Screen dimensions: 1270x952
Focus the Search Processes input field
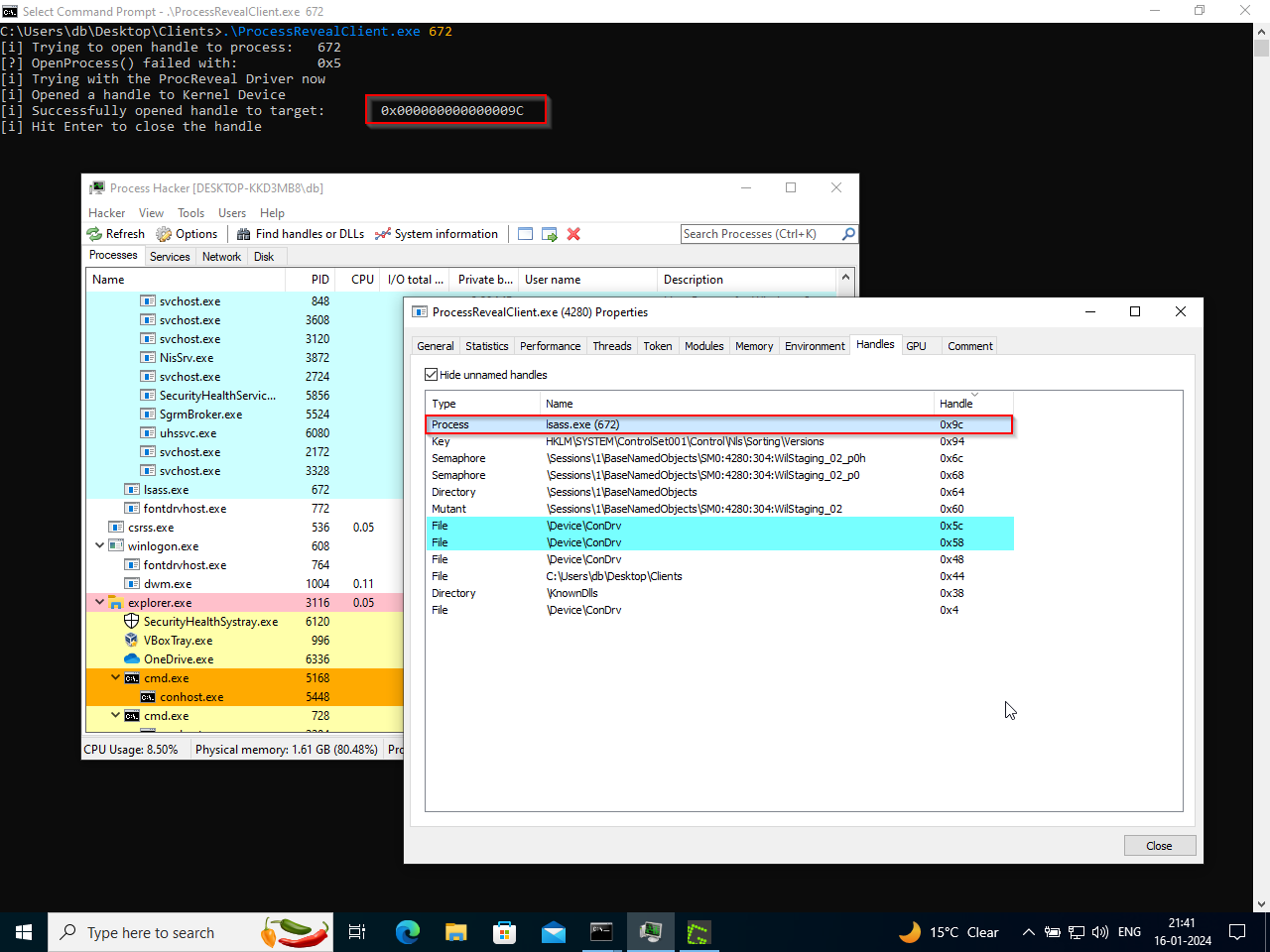pos(761,234)
